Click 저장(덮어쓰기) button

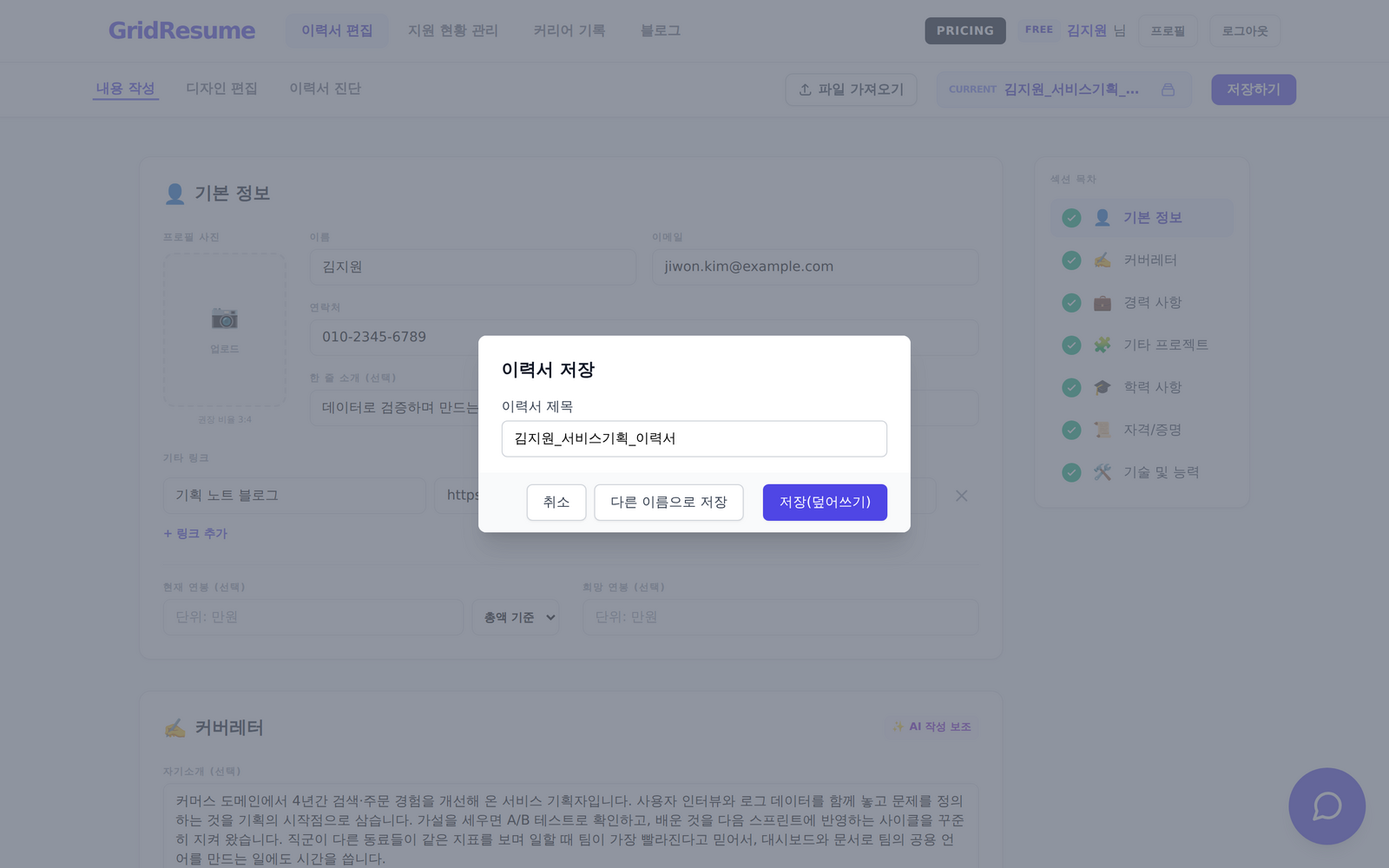(825, 503)
